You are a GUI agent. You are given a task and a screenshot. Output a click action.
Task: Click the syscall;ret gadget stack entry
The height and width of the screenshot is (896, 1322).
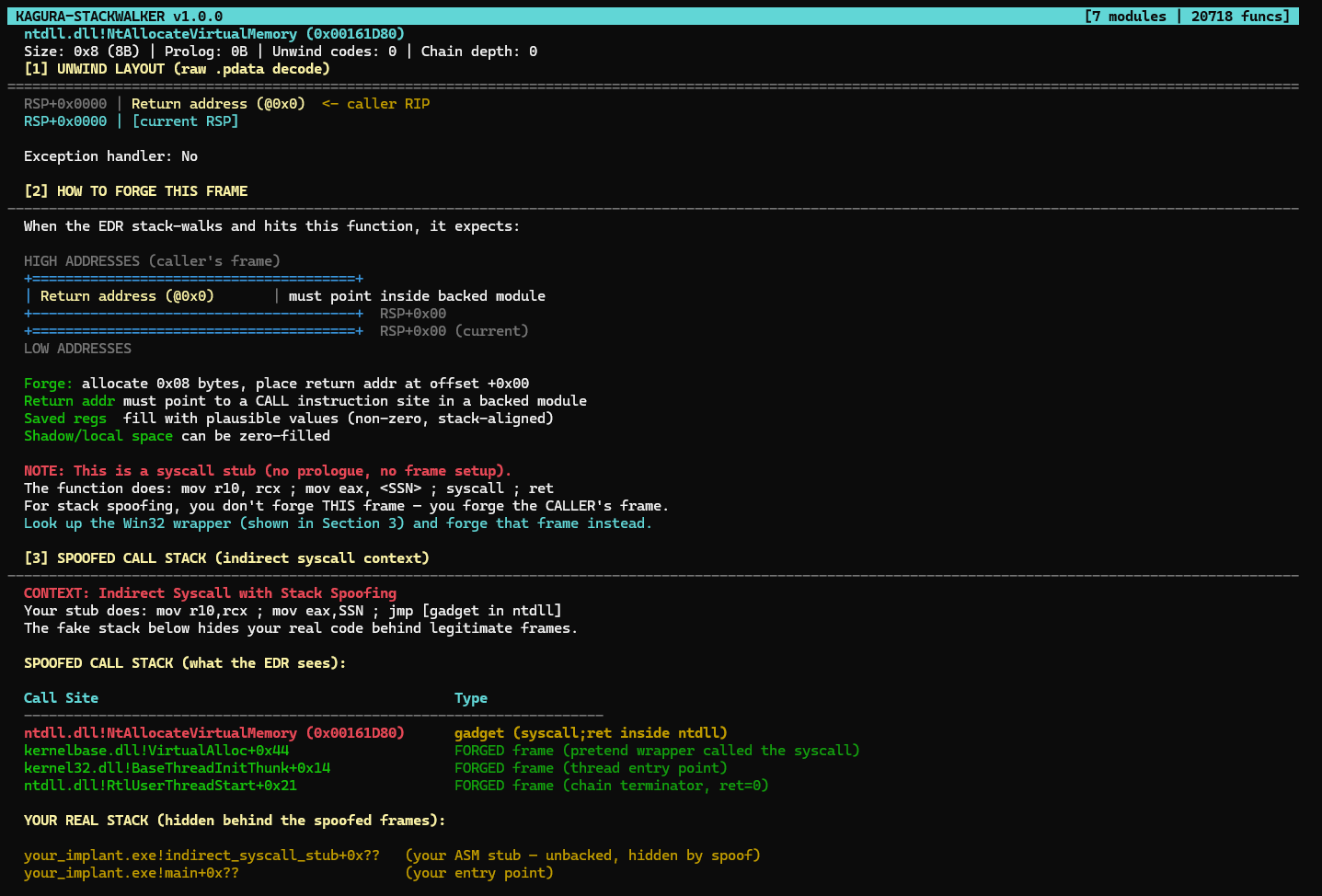[x=213, y=732]
